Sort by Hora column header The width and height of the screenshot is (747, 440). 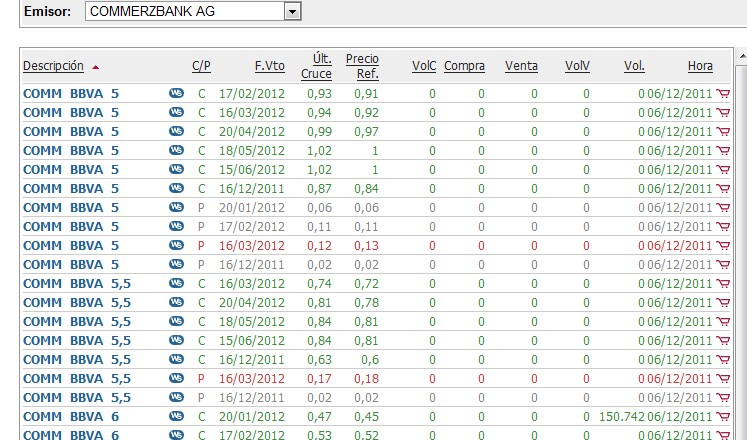click(700, 66)
